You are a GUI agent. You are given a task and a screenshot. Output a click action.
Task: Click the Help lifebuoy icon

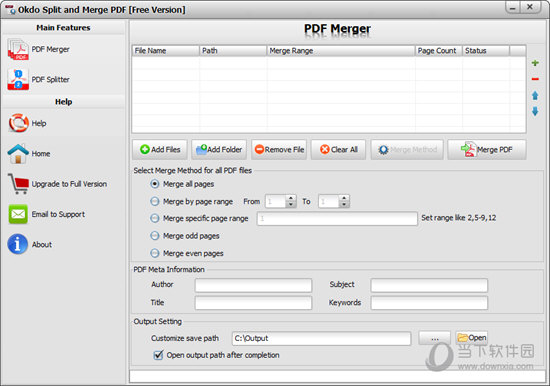point(18,123)
